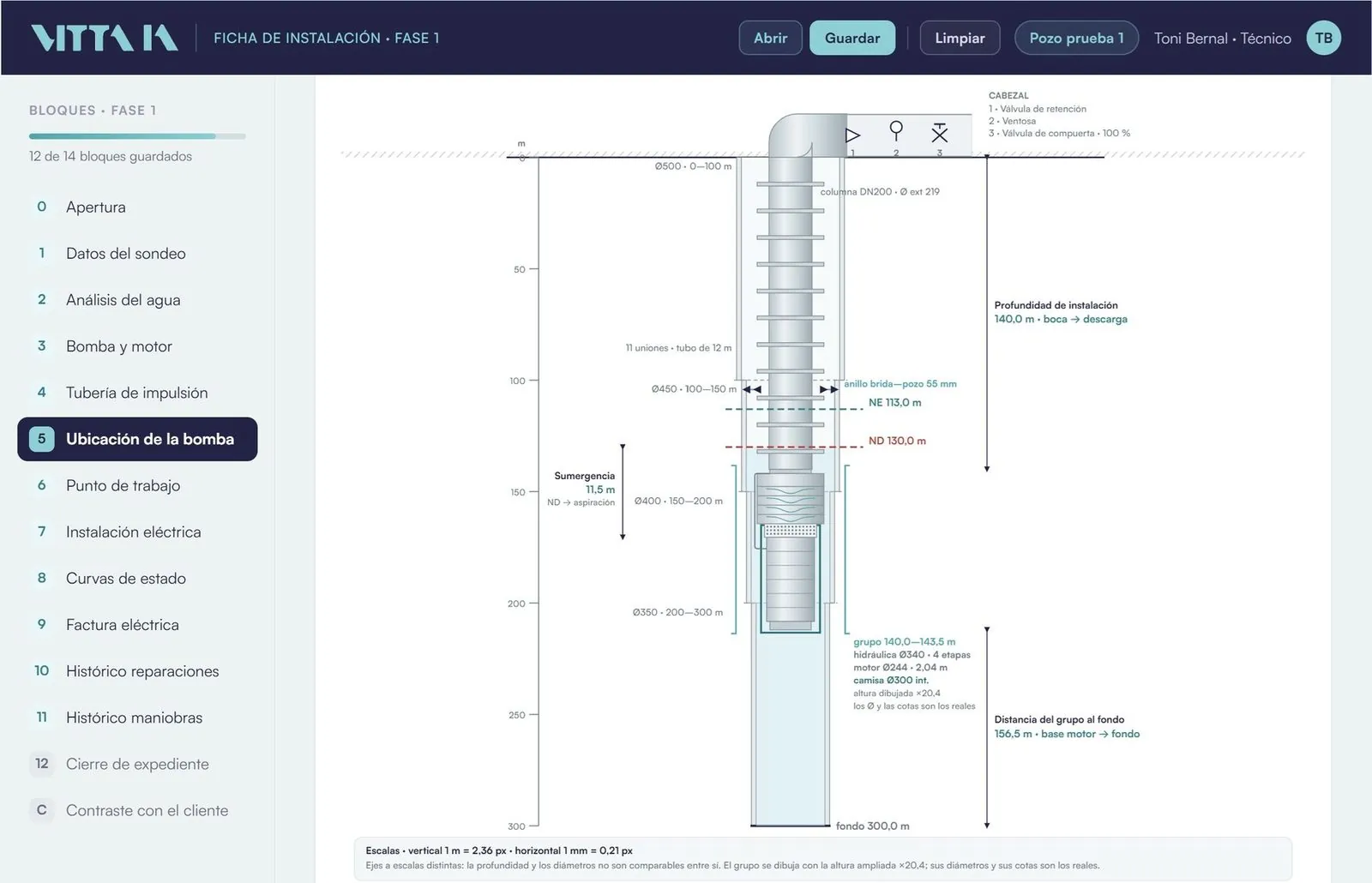Click the step 5 number badge
The width and height of the screenshot is (1372, 883).
coord(41,439)
